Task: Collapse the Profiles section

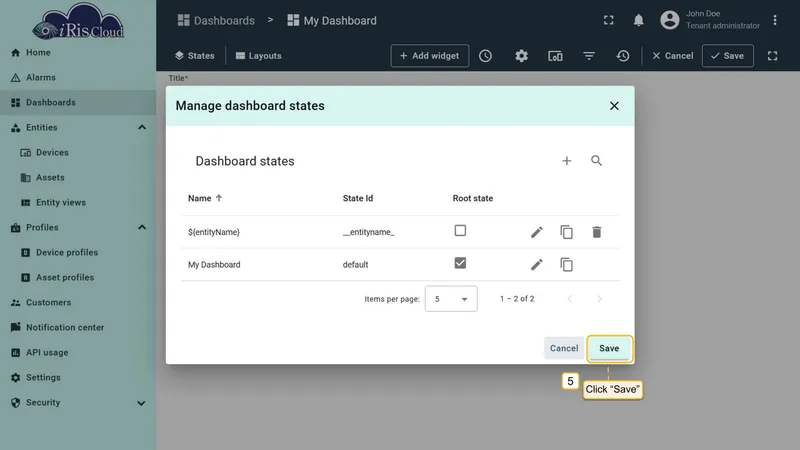Action: coord(142,228)
